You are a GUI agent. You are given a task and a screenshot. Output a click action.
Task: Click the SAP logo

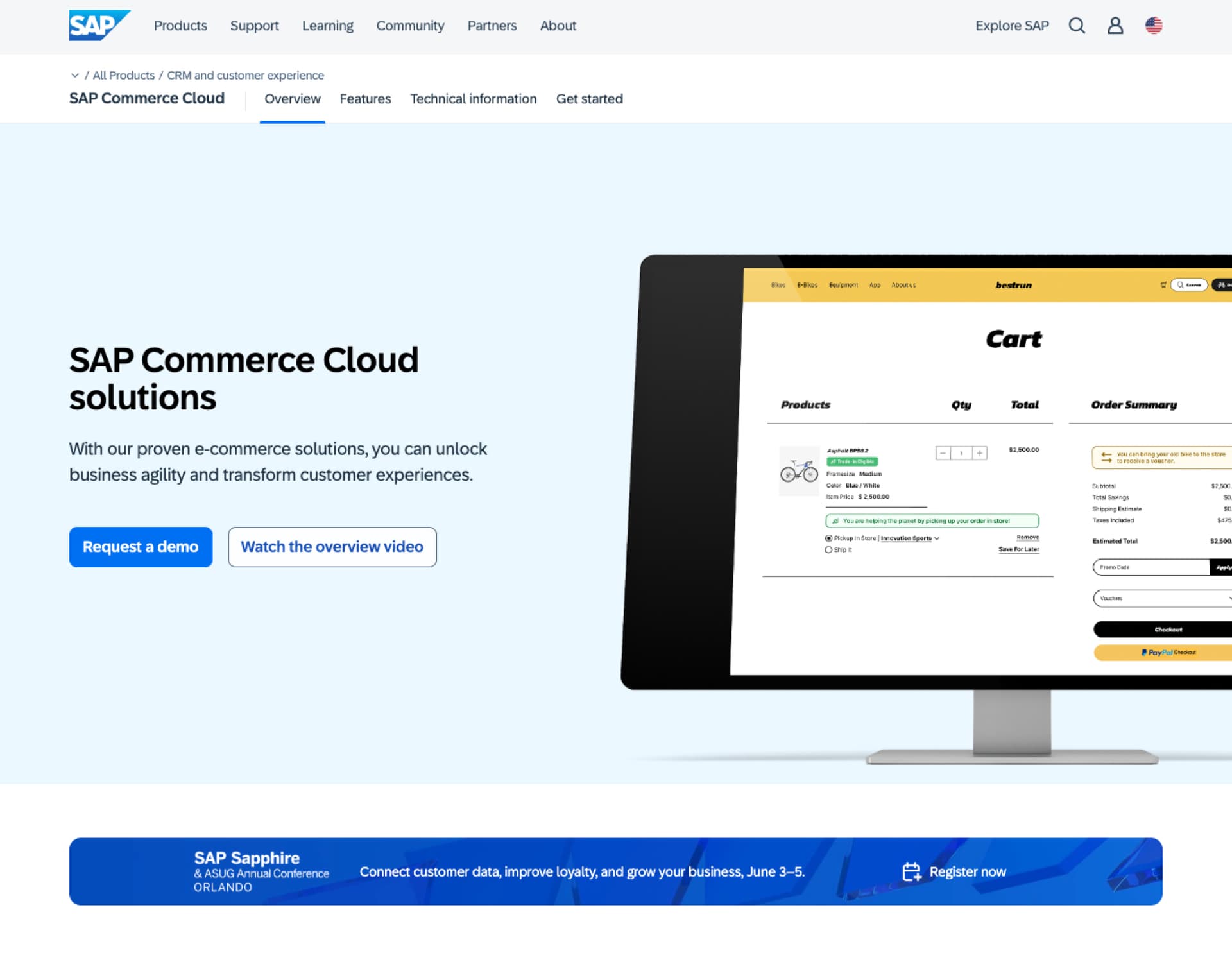[x=99, y=26]
